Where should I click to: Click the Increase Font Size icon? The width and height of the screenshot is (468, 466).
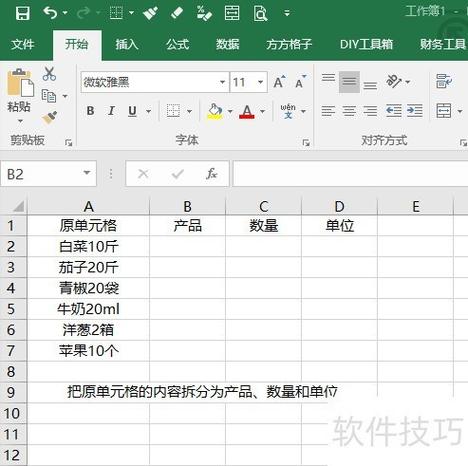(279, 82)
